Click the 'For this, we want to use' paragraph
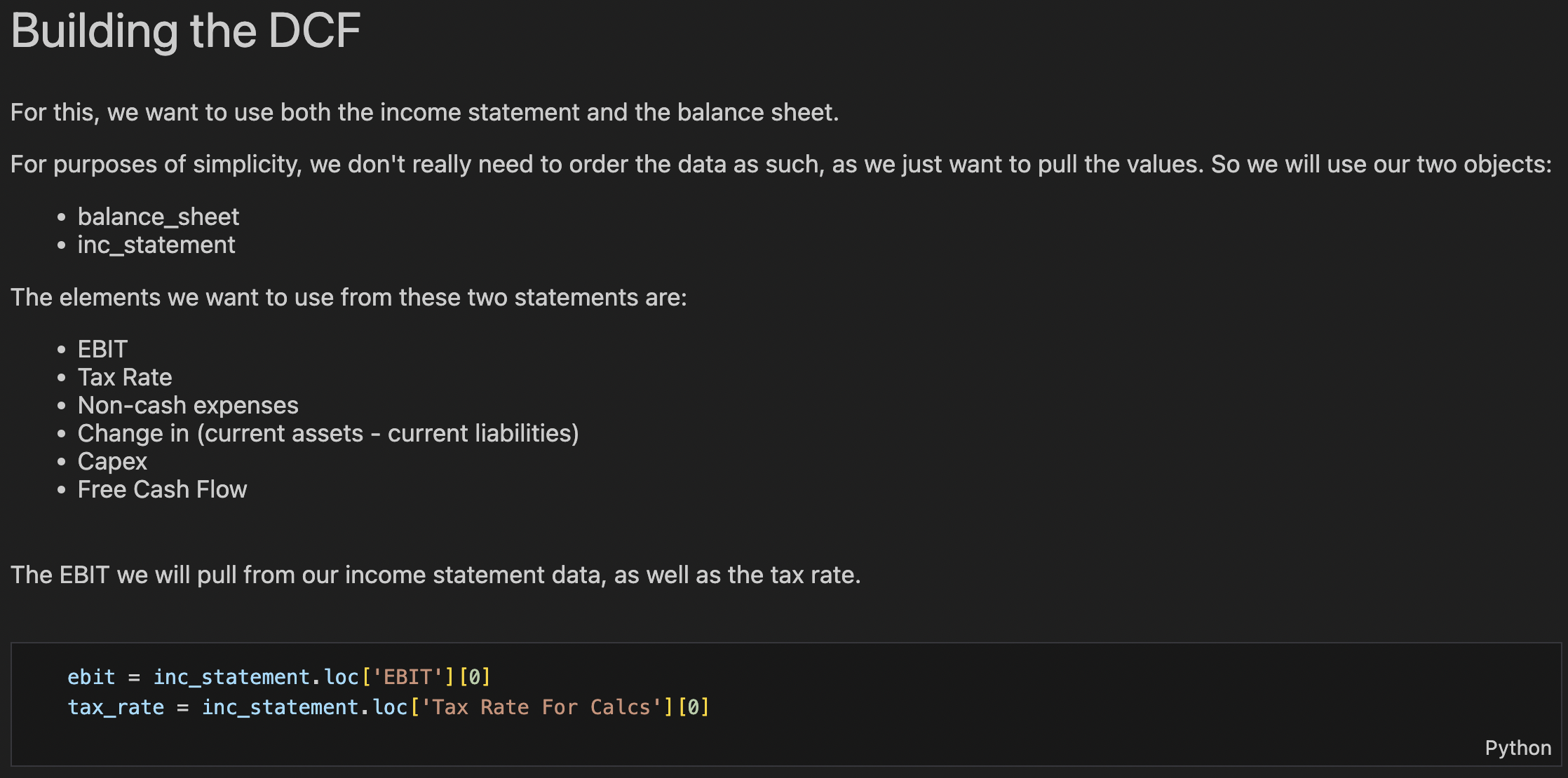This screenshot has height=778, width=1568. coord(424,112)
